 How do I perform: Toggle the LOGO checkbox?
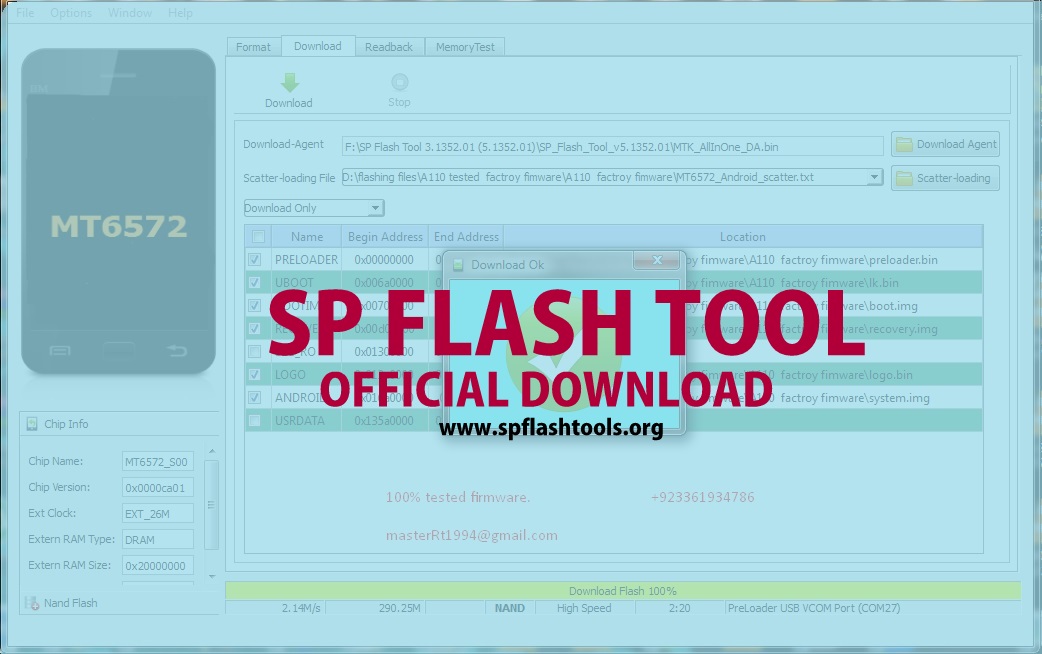pyautogui.click(x=255, y=374)
